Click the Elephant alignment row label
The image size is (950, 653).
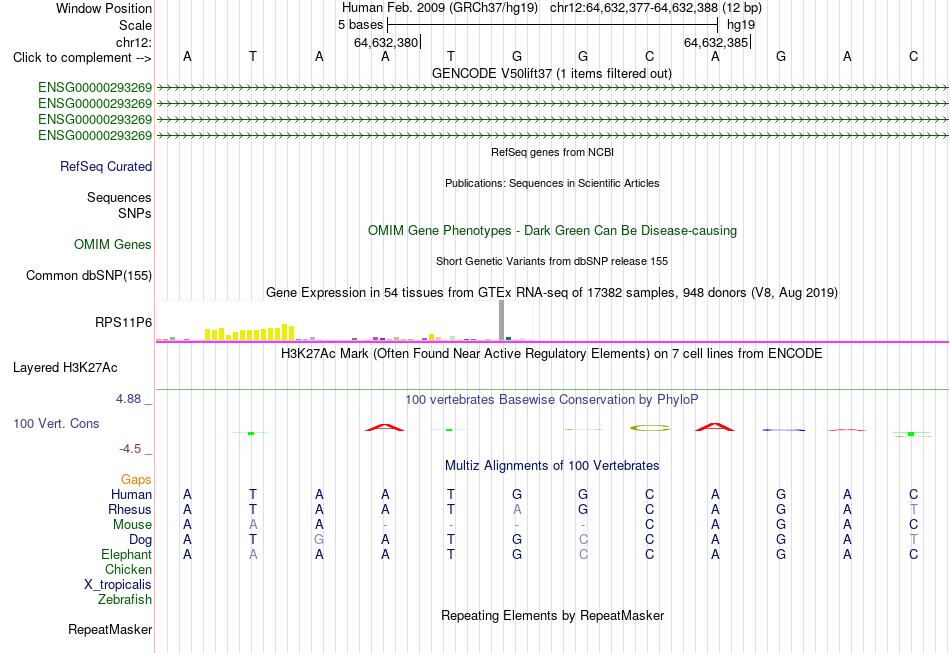[x=127, y=555]
